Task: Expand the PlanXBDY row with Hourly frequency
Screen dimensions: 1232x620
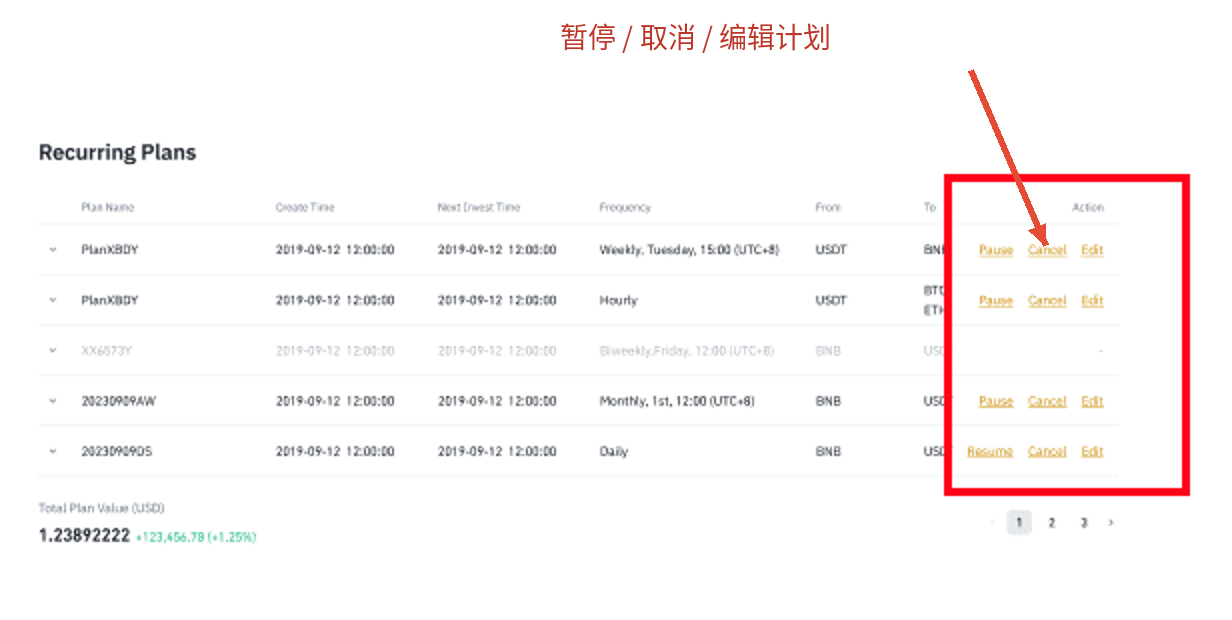Action: pos(53,300)
